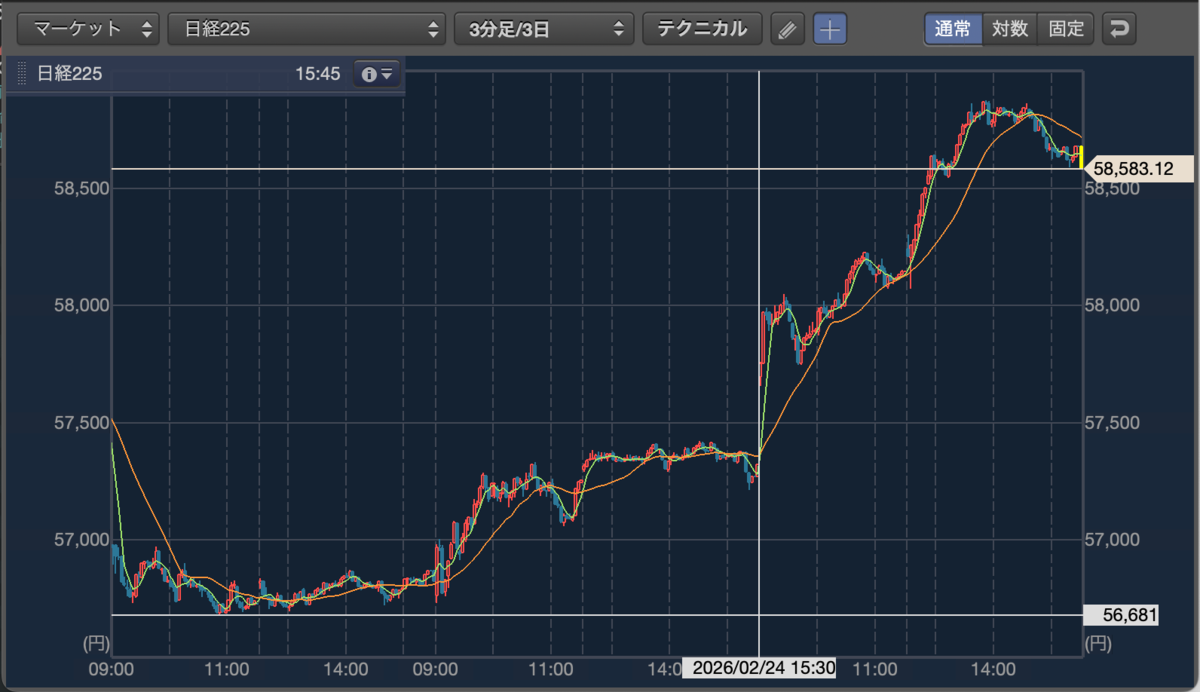
Task: Click the left axis label 58,000
Action: click(x=81, y=305)
